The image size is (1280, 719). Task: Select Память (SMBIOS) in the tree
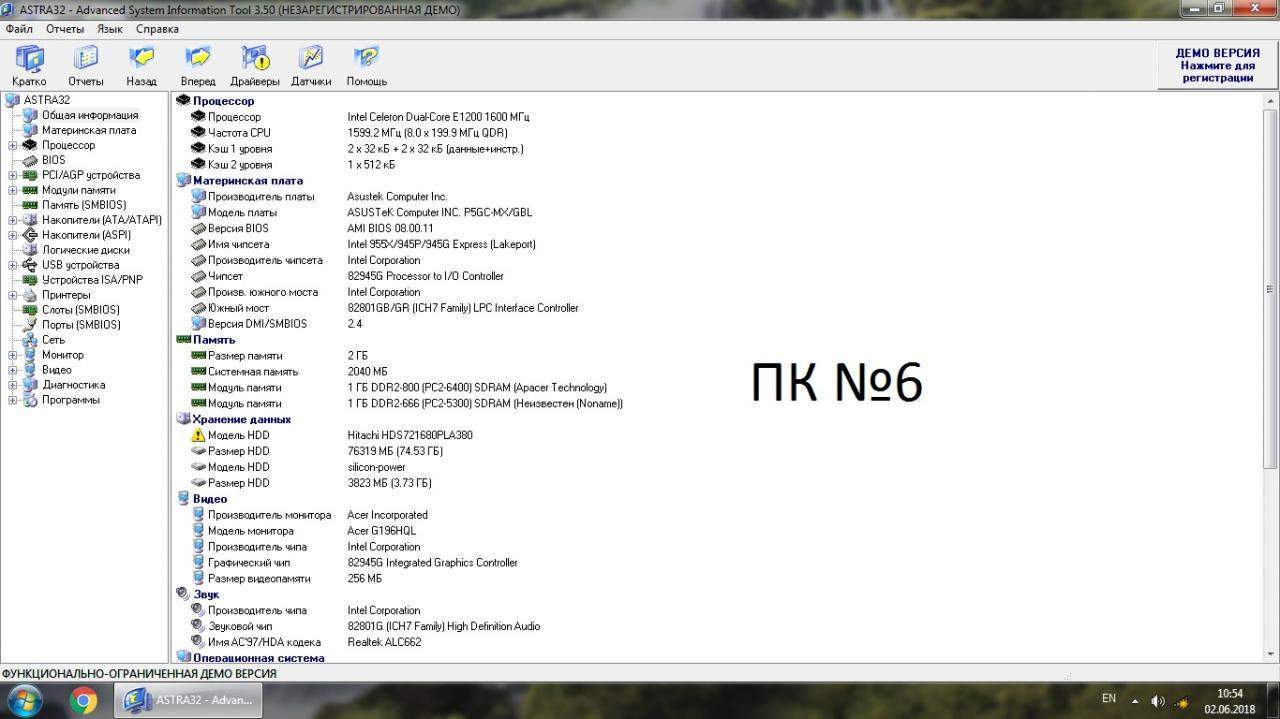pos(84,205)
